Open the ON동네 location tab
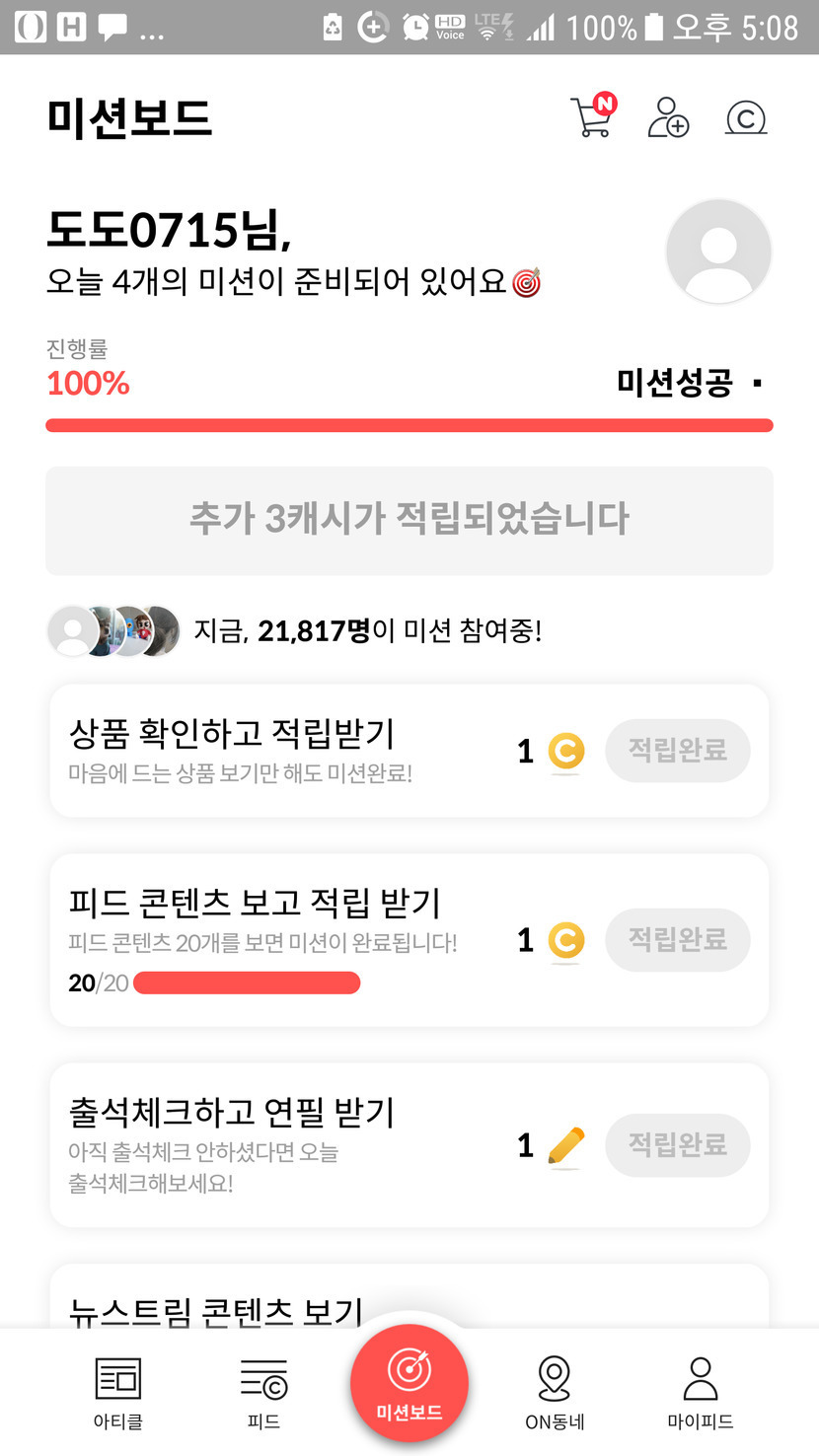Image resolution: width=819 pixels, height=1456 pixels. point(555,1392)
